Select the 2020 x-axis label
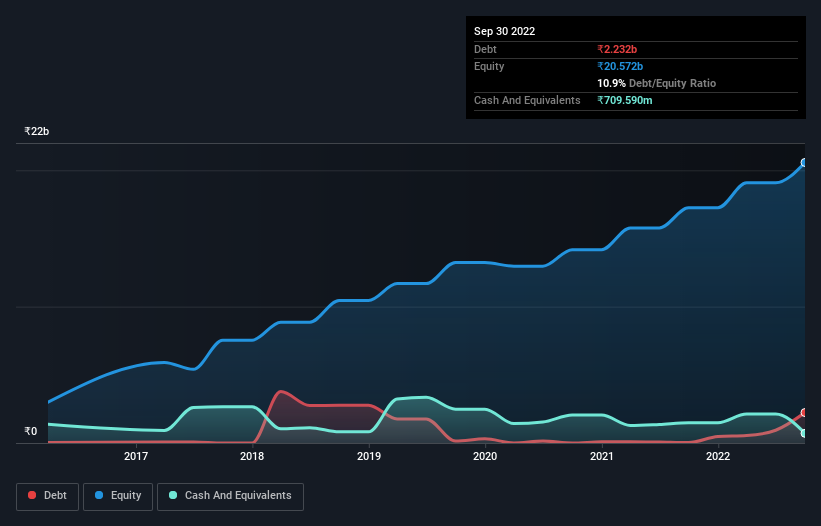The width and height of the screenshot is (821, 526). (485, 456)
